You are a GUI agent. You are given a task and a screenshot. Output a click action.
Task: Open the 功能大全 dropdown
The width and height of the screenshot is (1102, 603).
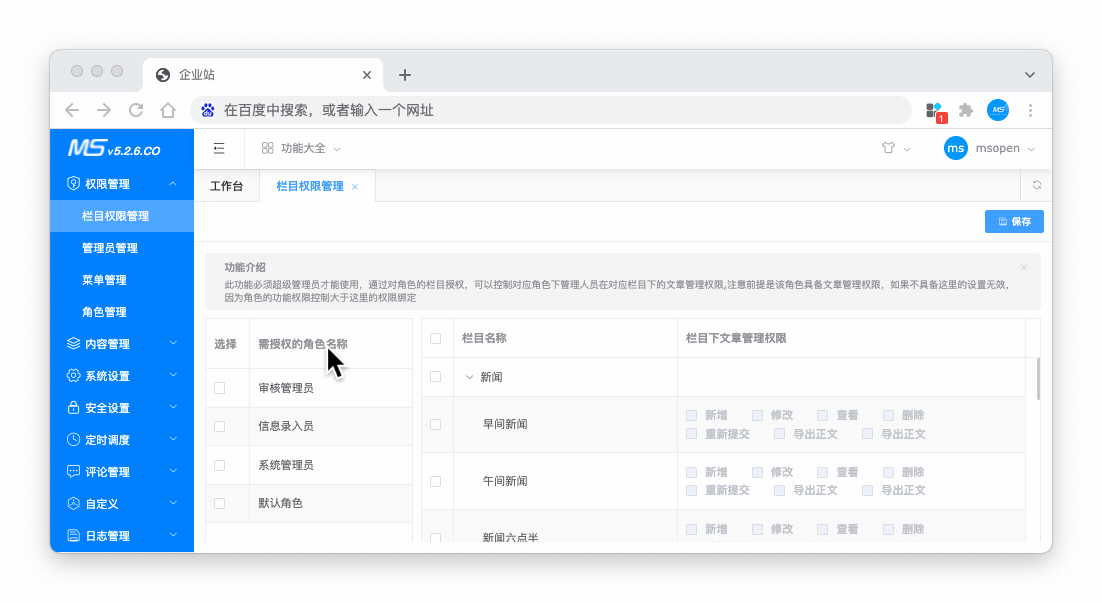[302, 148]
